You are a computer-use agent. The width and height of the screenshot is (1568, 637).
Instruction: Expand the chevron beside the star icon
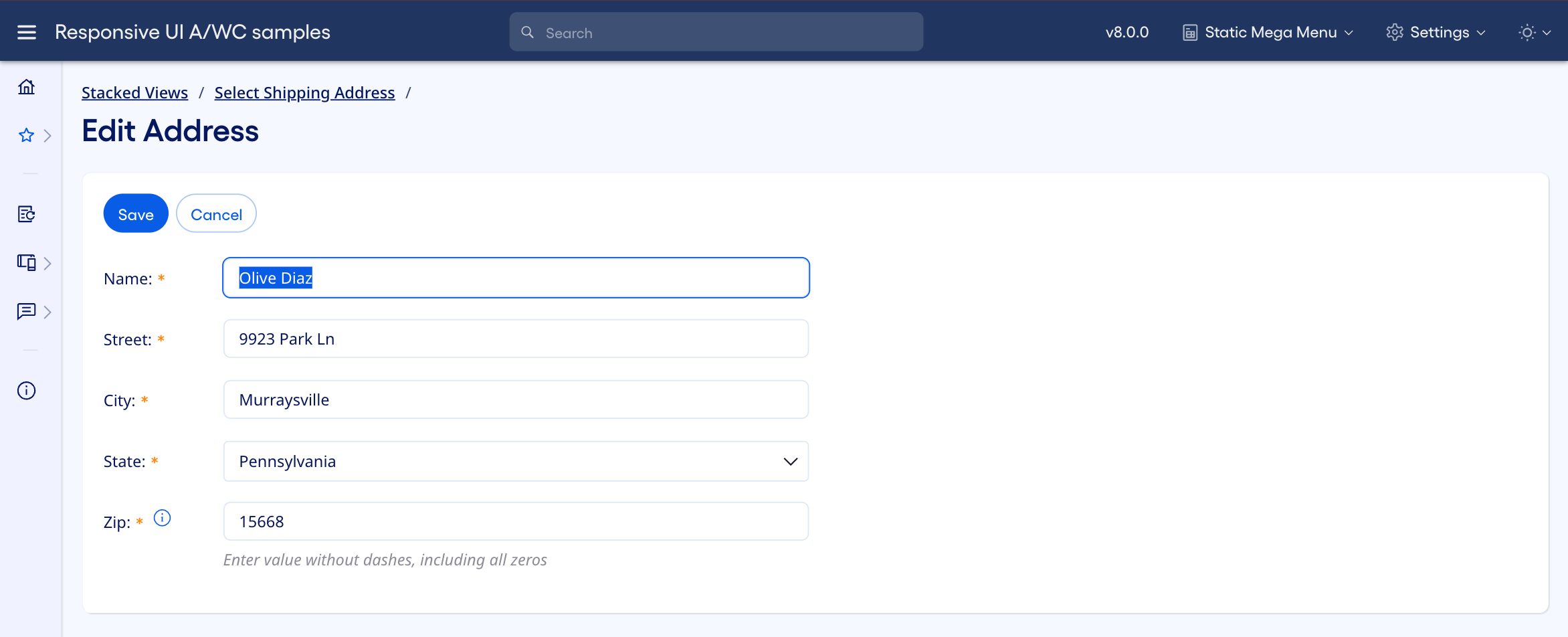pyautogui.click(x=47, y=136)
